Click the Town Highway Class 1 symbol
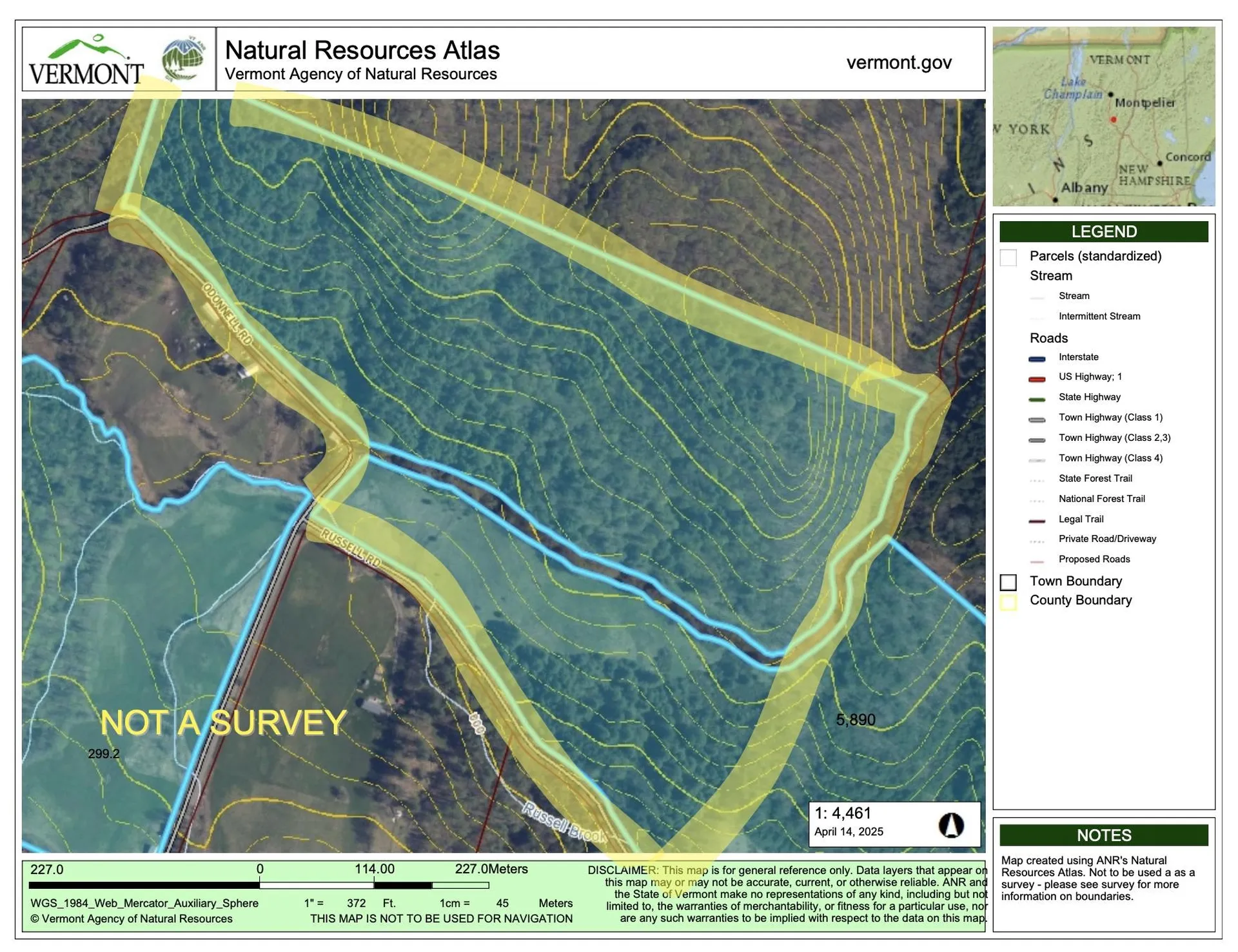 (x=1036, y=419)
